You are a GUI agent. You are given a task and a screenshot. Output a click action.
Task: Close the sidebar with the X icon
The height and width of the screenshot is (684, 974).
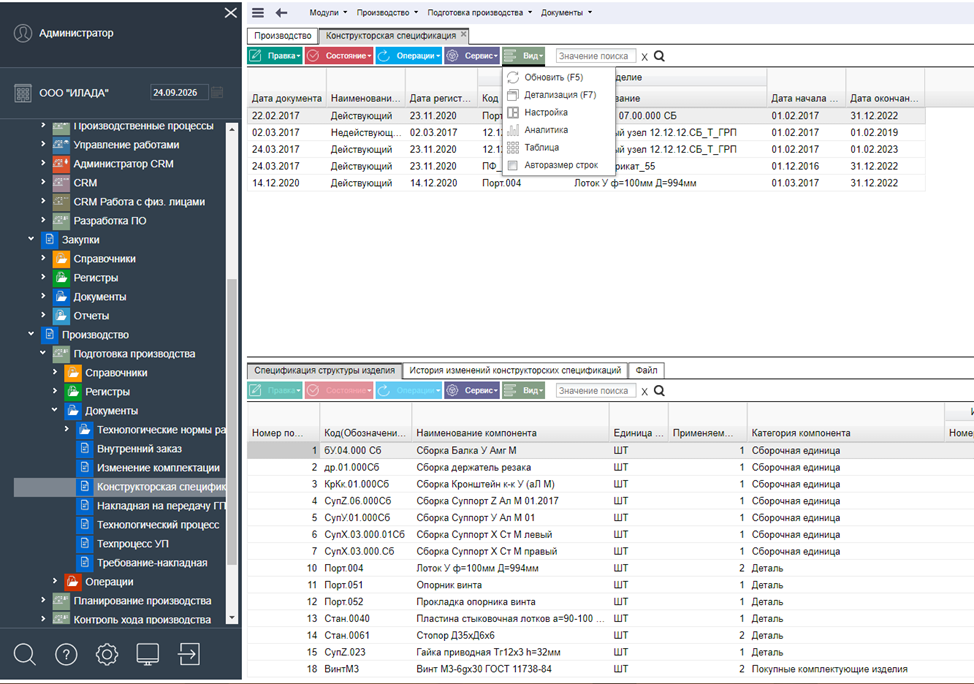tap(230, 12)
